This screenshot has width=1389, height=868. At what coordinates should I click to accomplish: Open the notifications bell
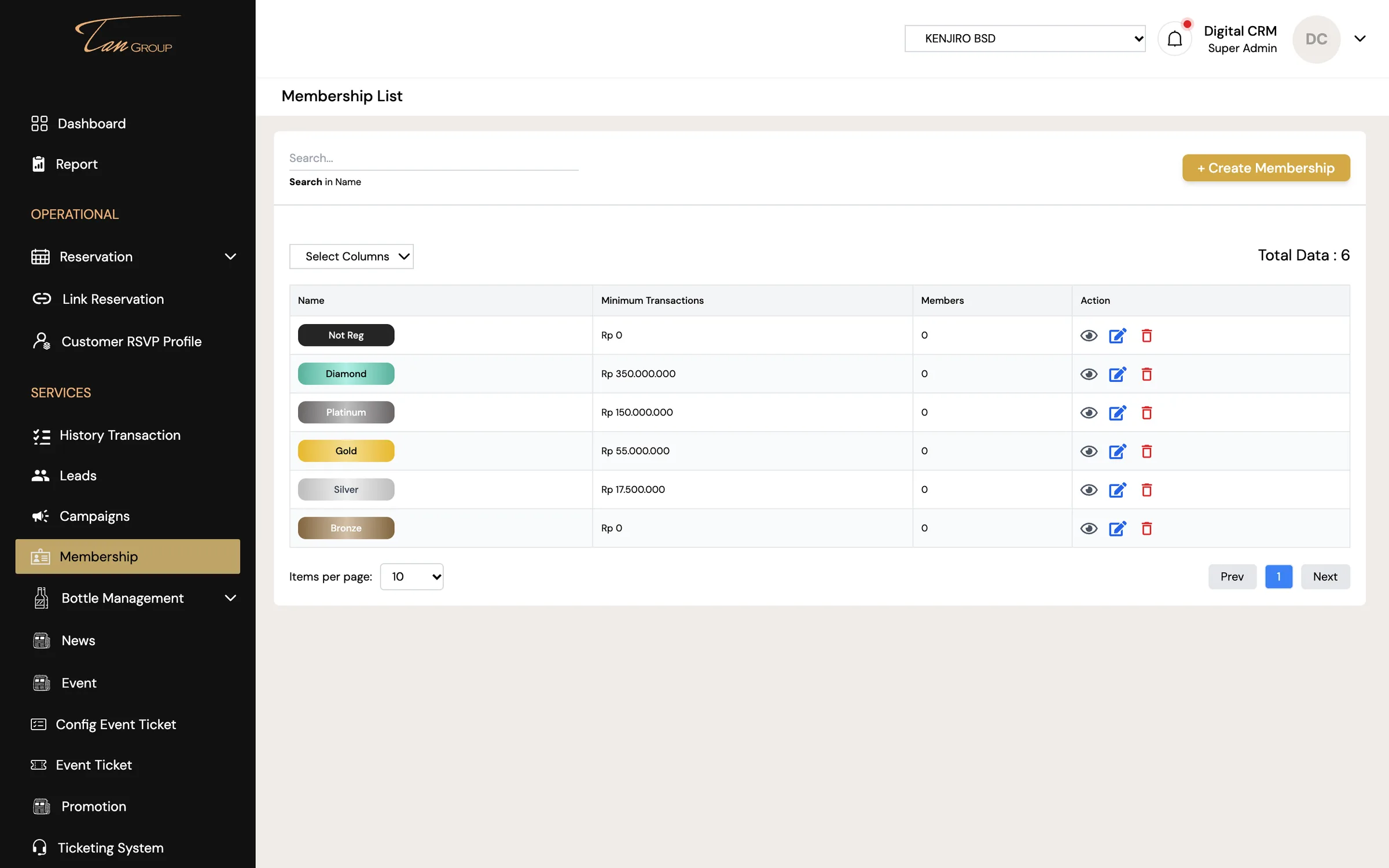point(1174,39)
